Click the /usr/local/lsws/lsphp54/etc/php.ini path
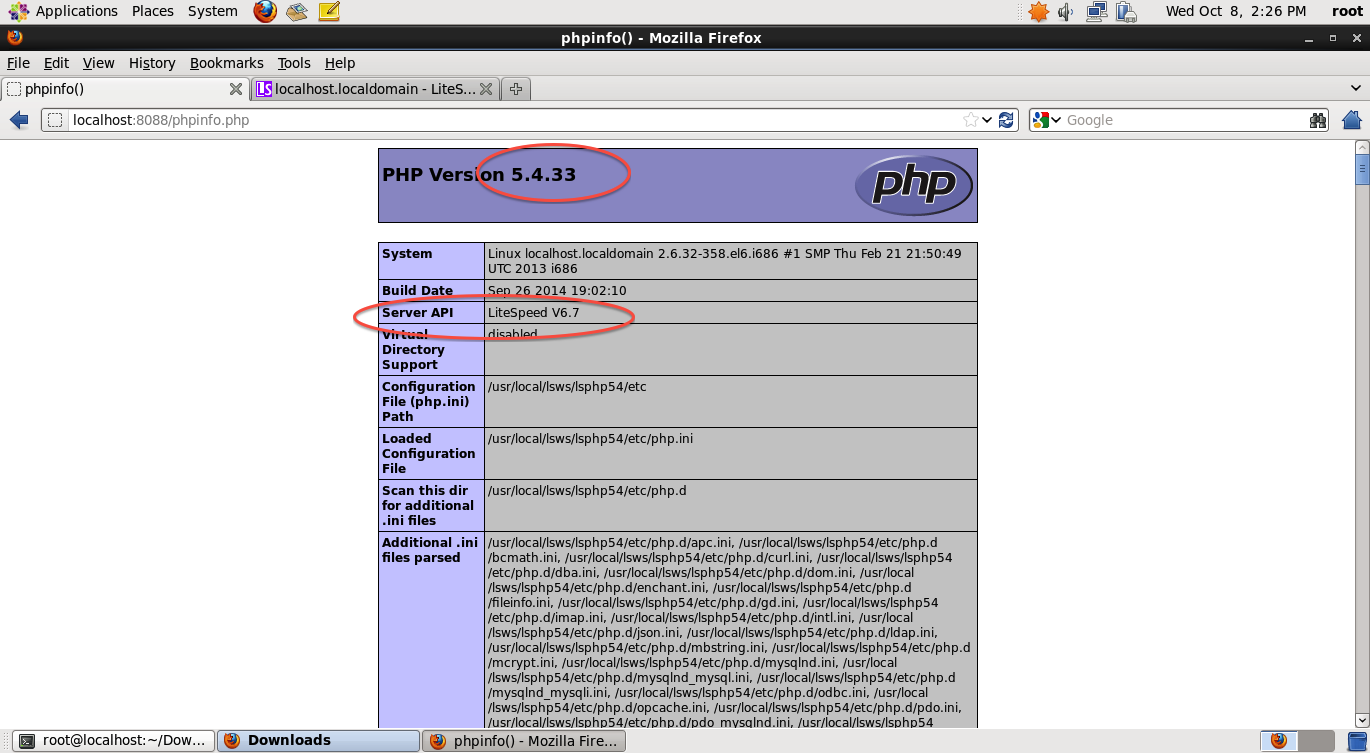 (x=590, y=439)
